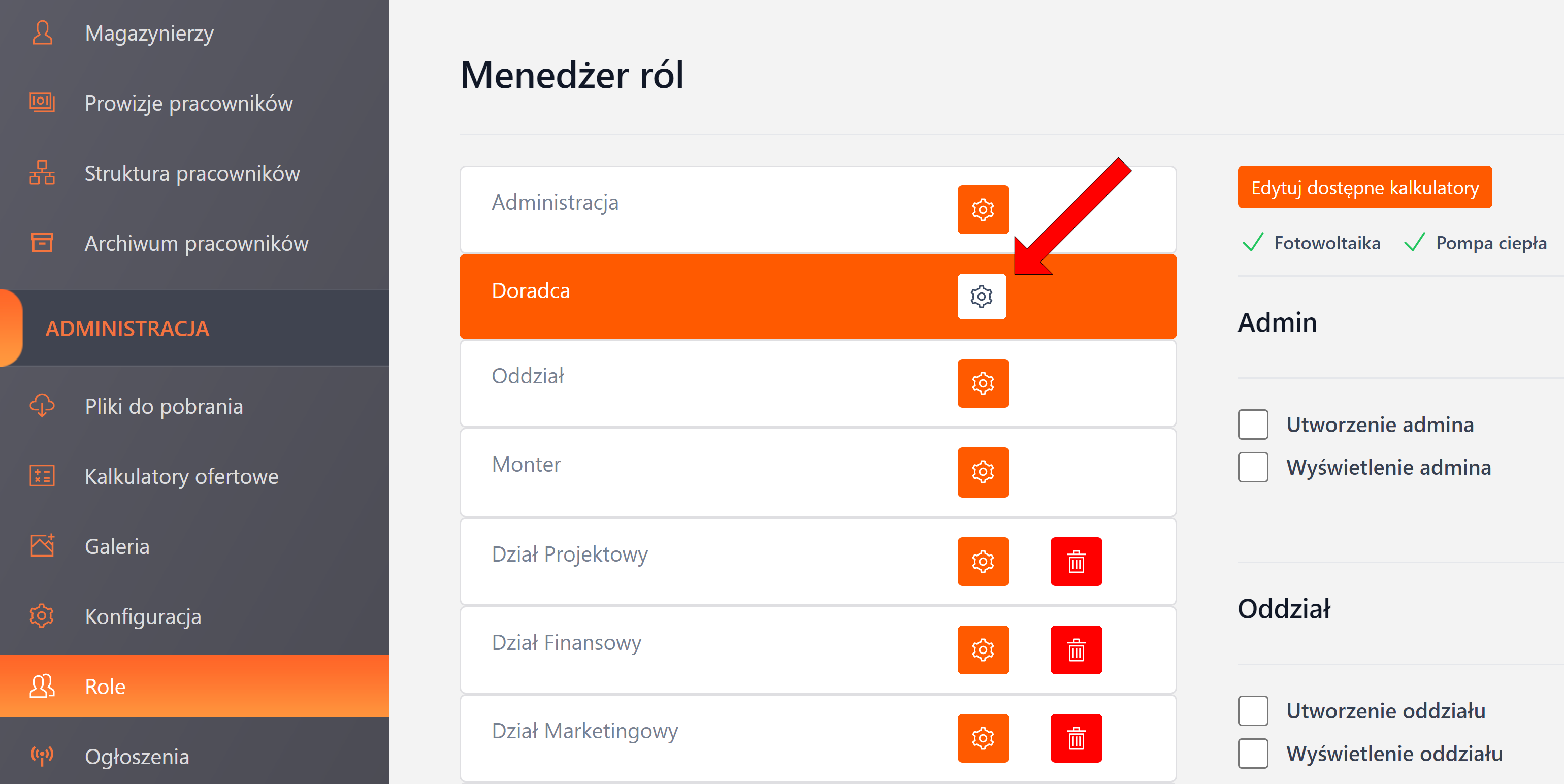Open Kalkulatory ofertowe in the sidebar
1564x784 pixels.
point(181,476)
